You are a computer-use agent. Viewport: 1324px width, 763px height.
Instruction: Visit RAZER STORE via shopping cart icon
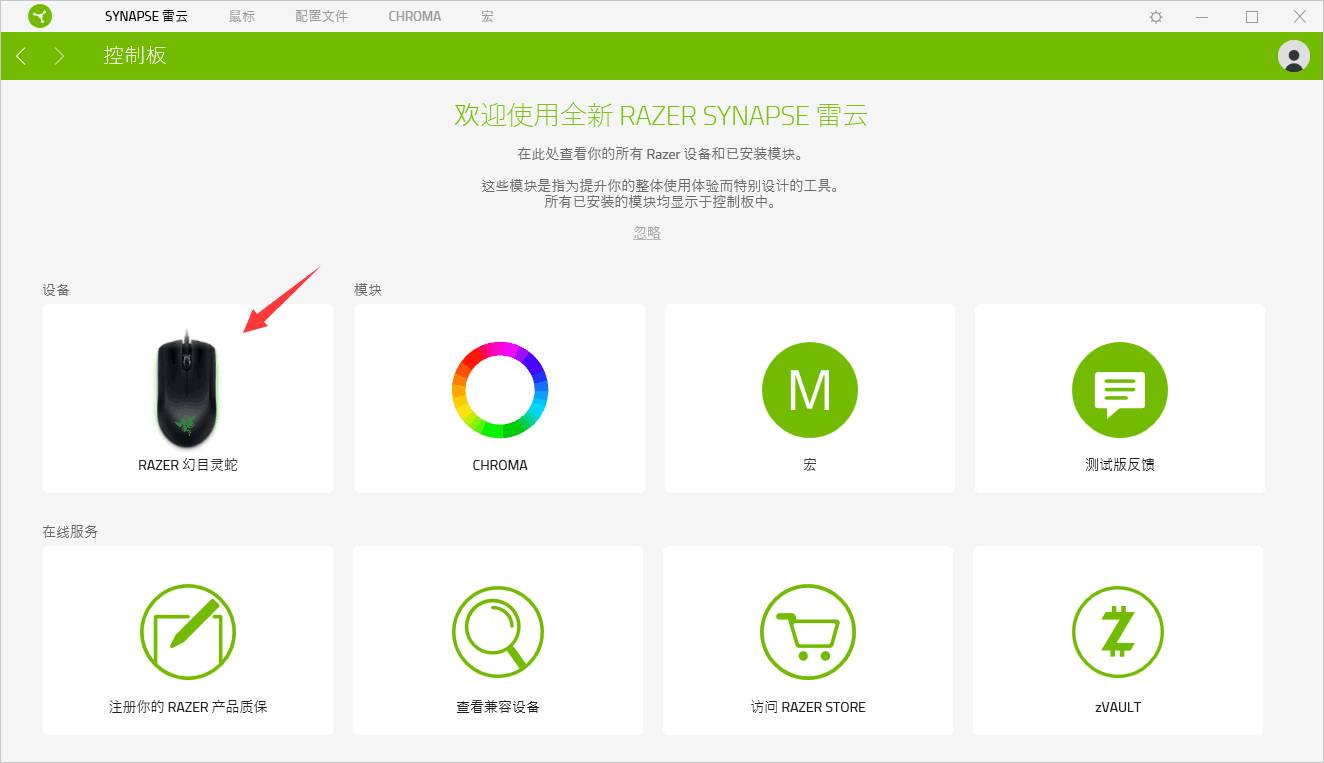pos(809,640)
